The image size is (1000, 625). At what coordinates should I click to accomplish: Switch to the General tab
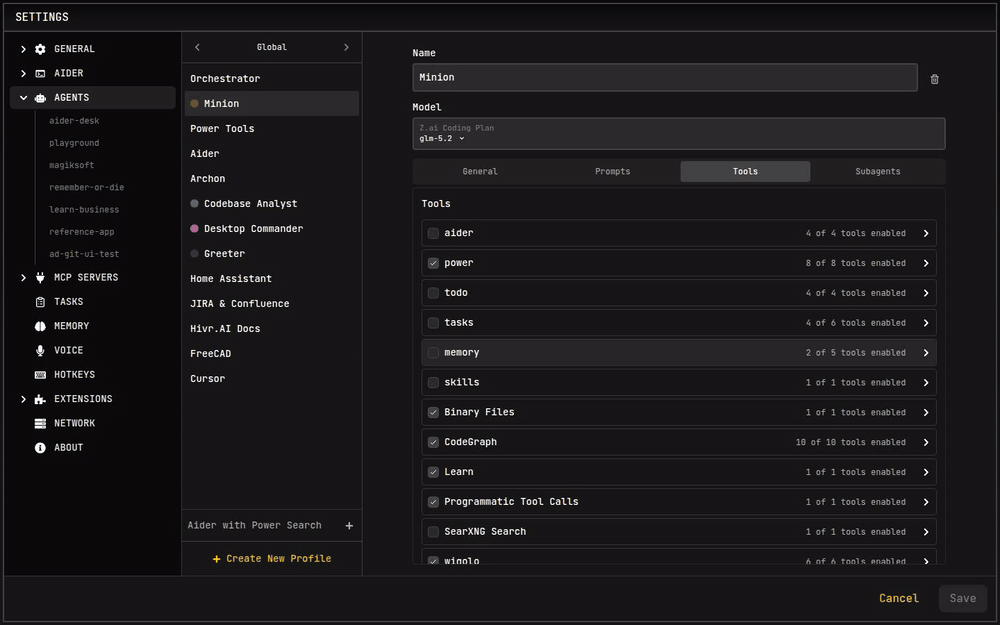[480, 172]
